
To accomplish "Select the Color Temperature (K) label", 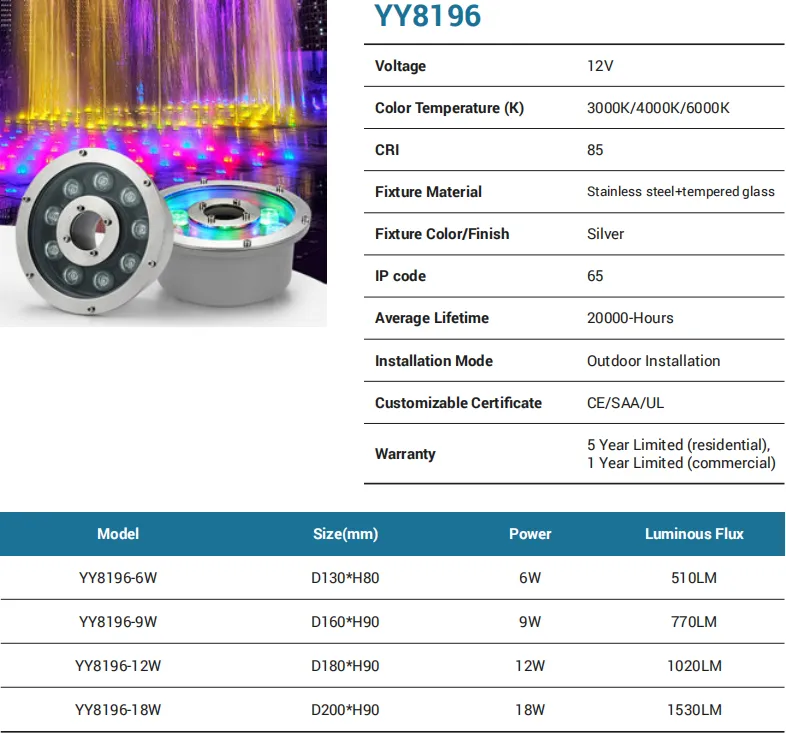I will [x=449, y=108].
